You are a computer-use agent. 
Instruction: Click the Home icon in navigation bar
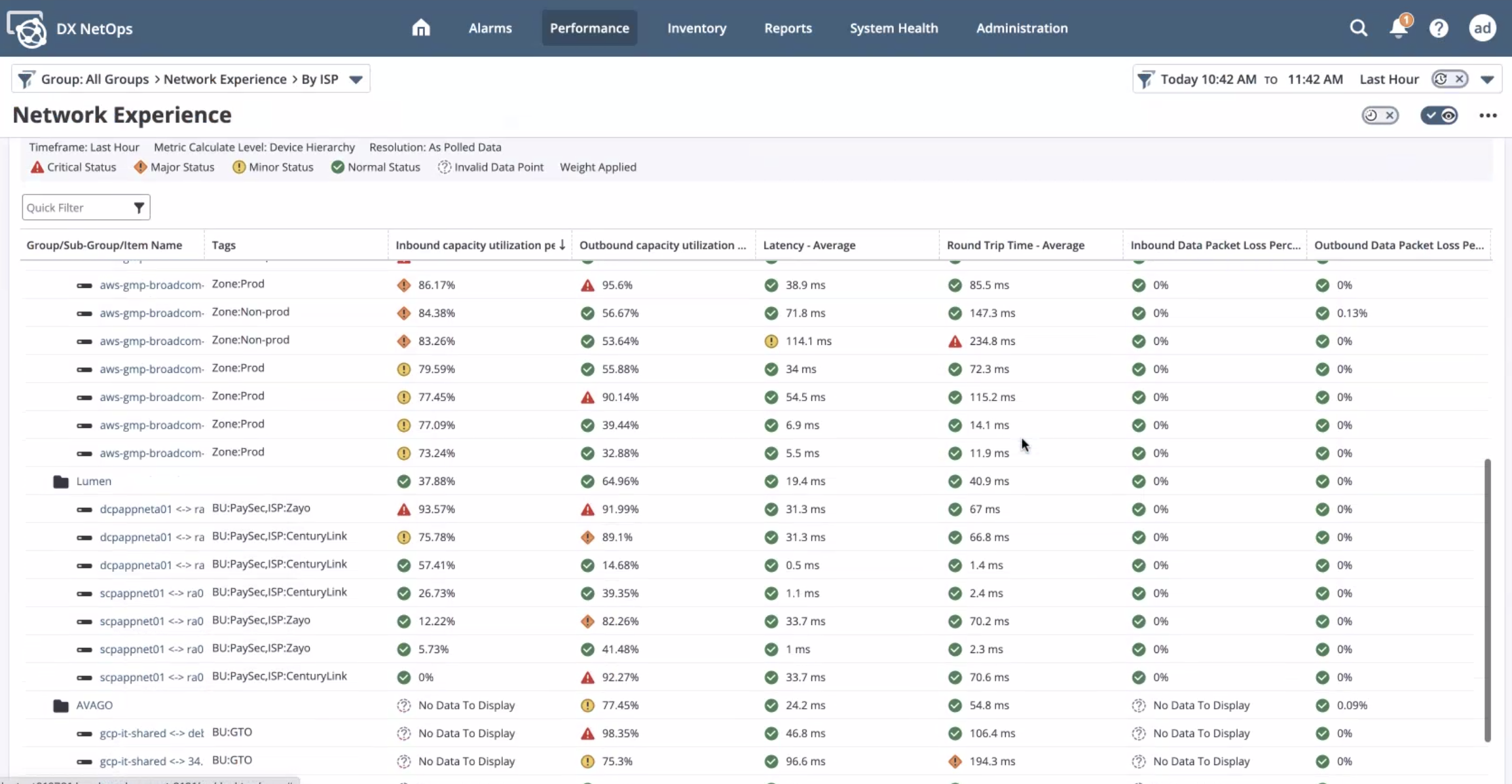(420, 28)
